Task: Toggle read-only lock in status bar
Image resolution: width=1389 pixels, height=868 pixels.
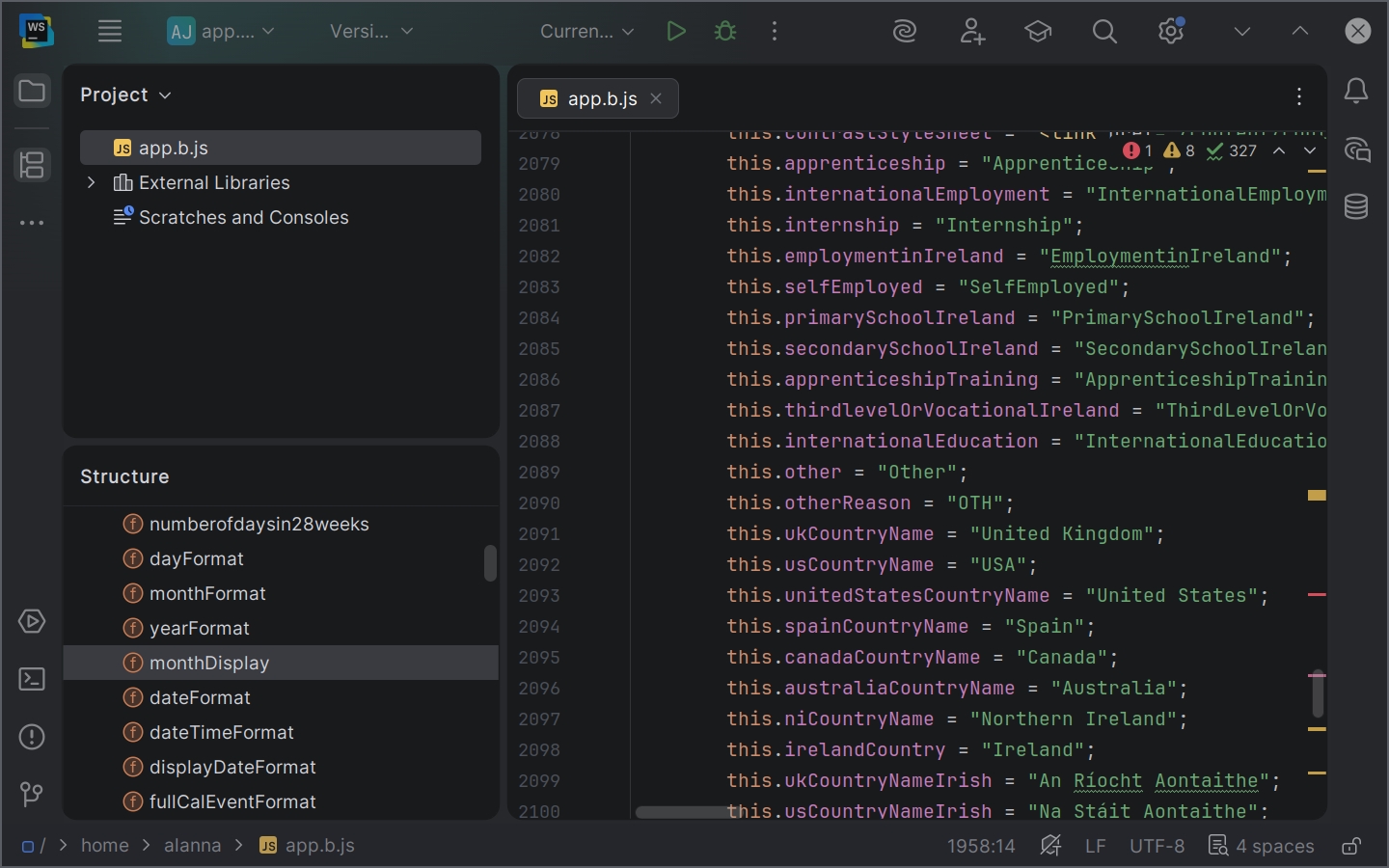Action: coord(1351,846)
